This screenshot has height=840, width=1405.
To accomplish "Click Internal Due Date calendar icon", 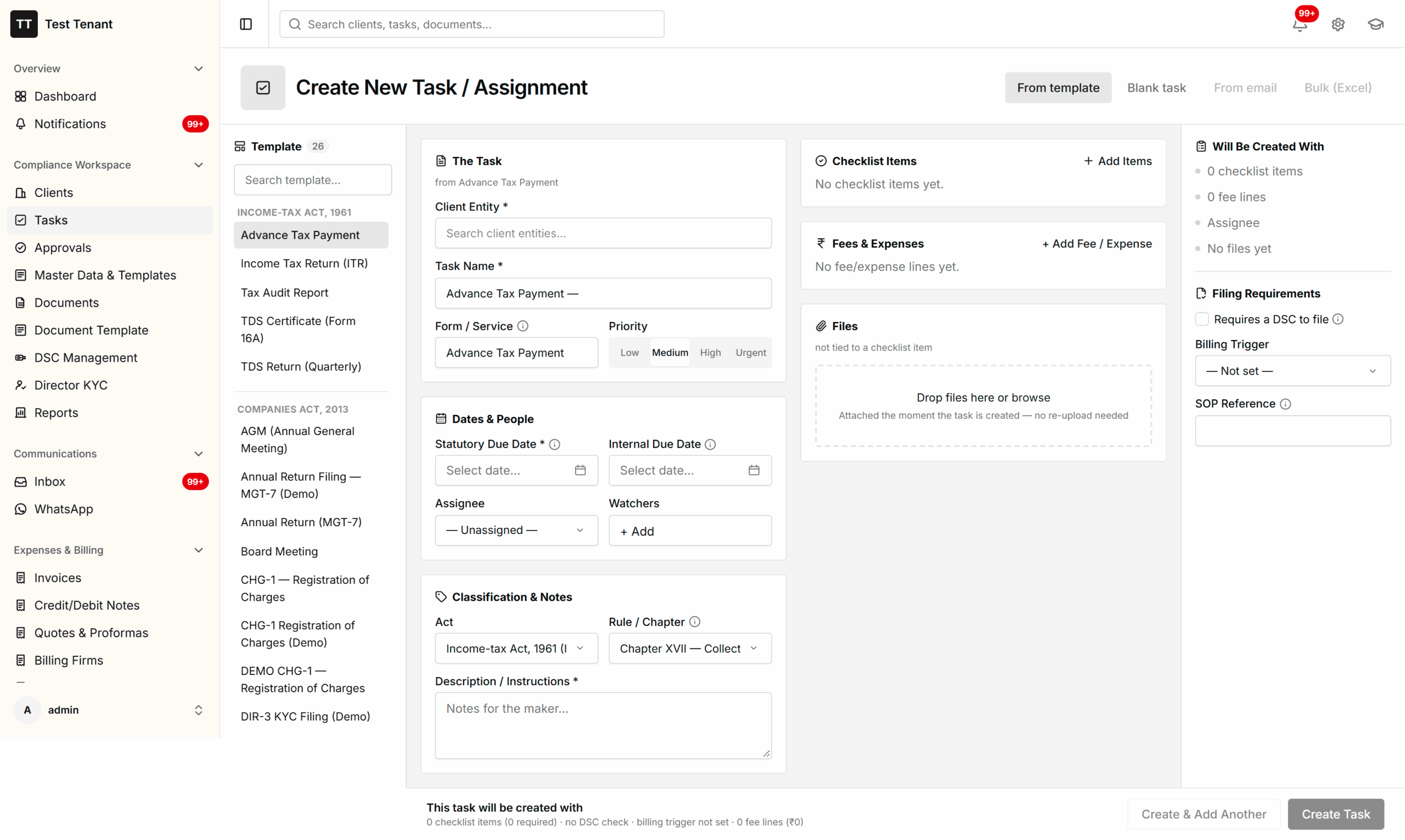I will tap(754, 470).
